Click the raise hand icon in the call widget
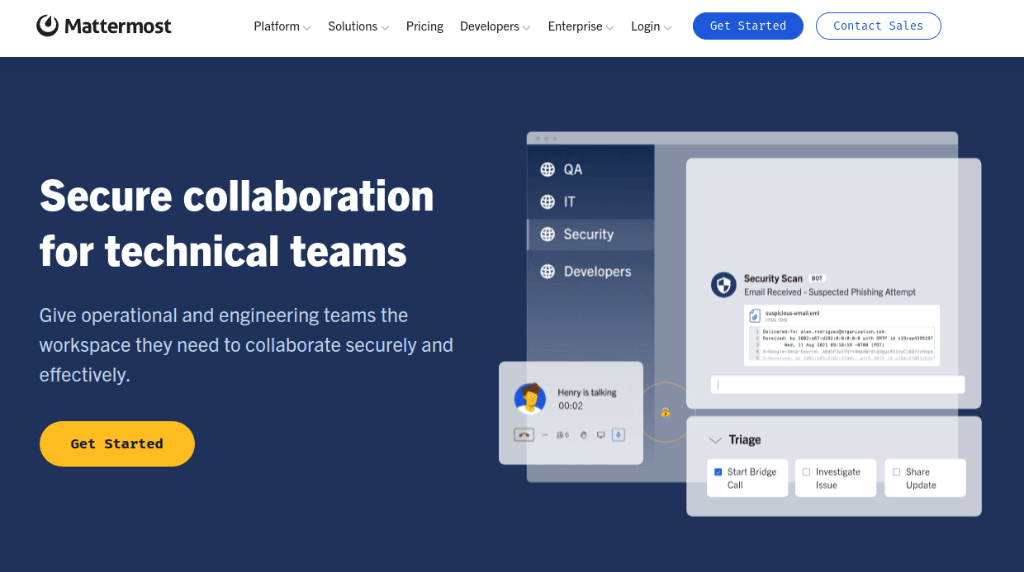Viewport: 1024px width, 572px height. [584, 435]
